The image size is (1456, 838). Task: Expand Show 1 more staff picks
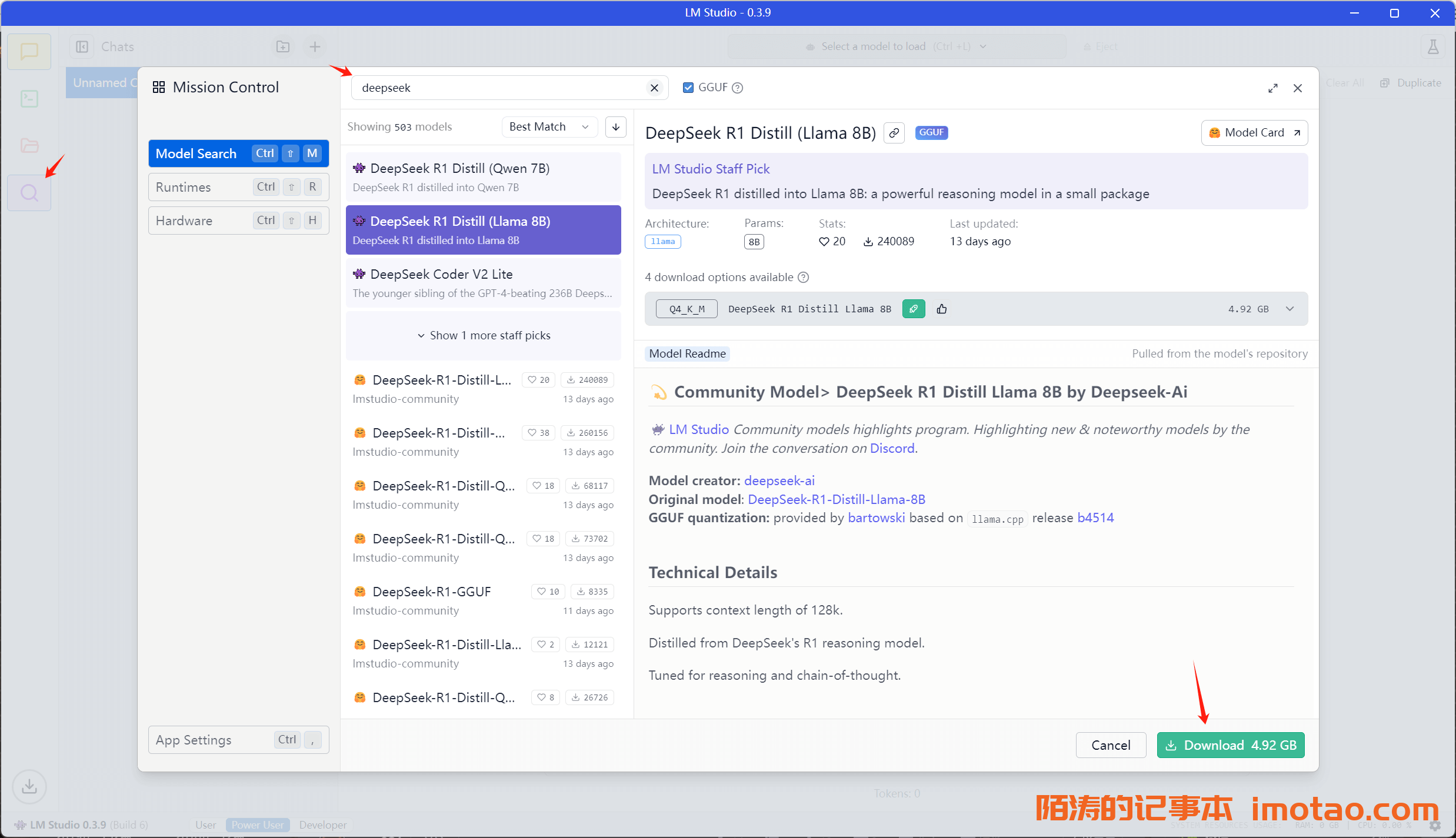pos(484,335)
